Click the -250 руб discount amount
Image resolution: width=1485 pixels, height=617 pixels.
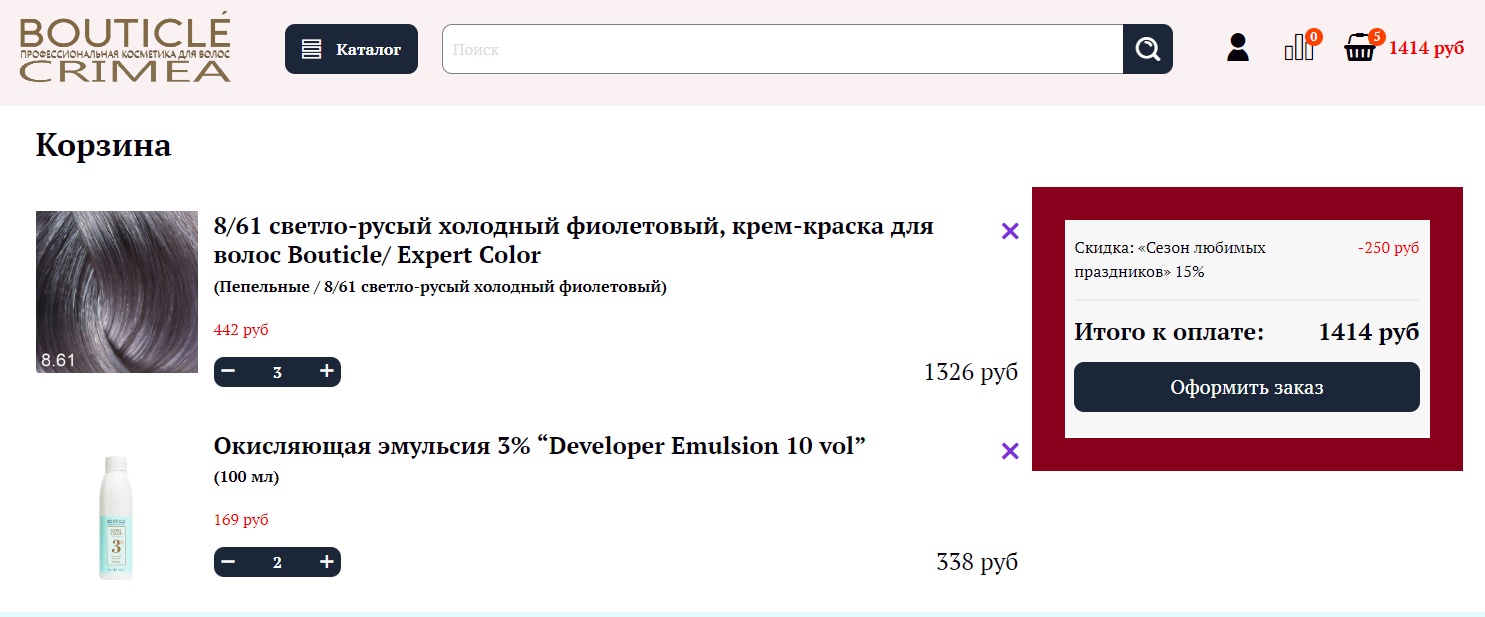1388,248
